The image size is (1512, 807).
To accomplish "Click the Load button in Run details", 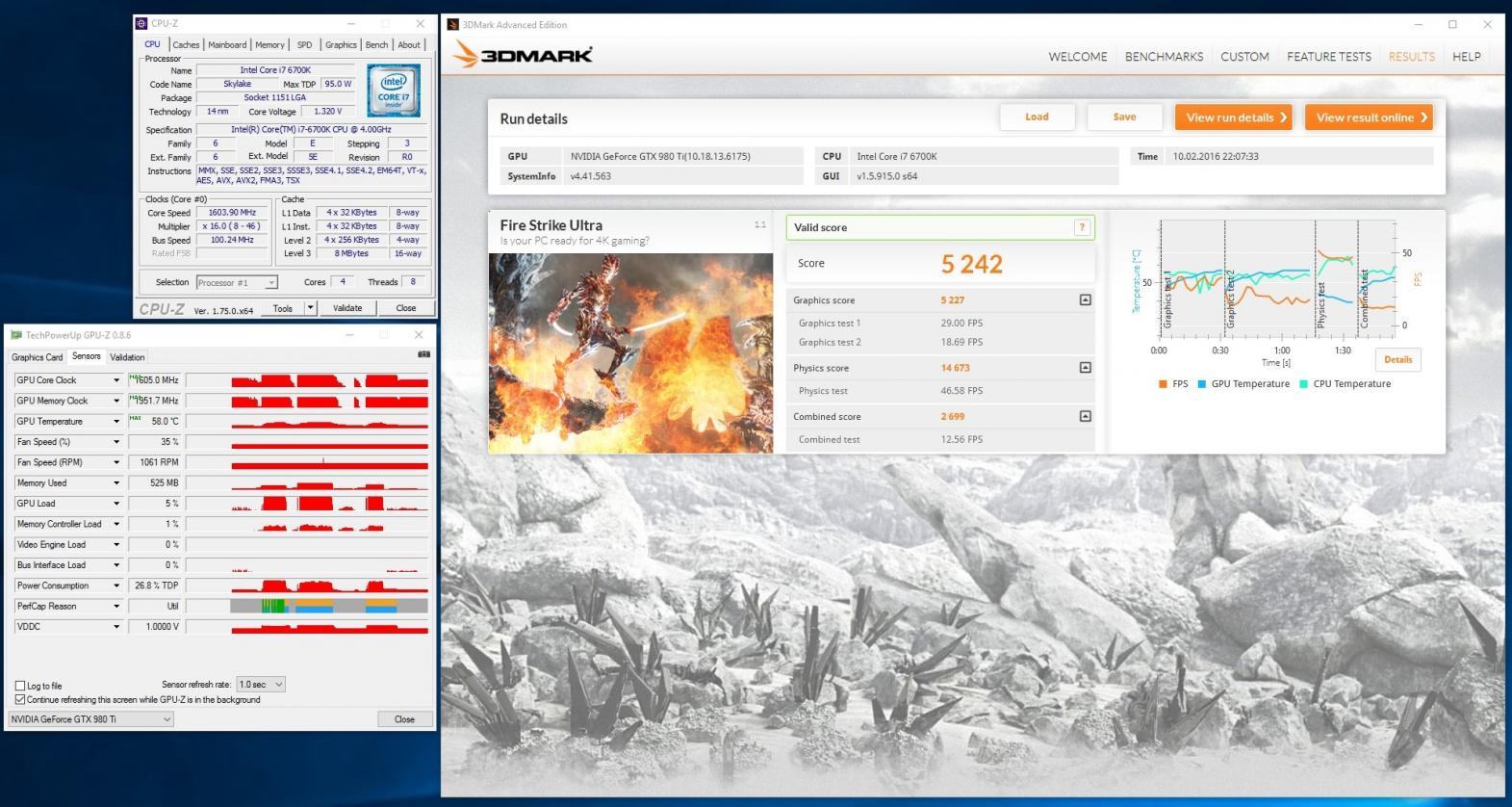I will 1037,117.
